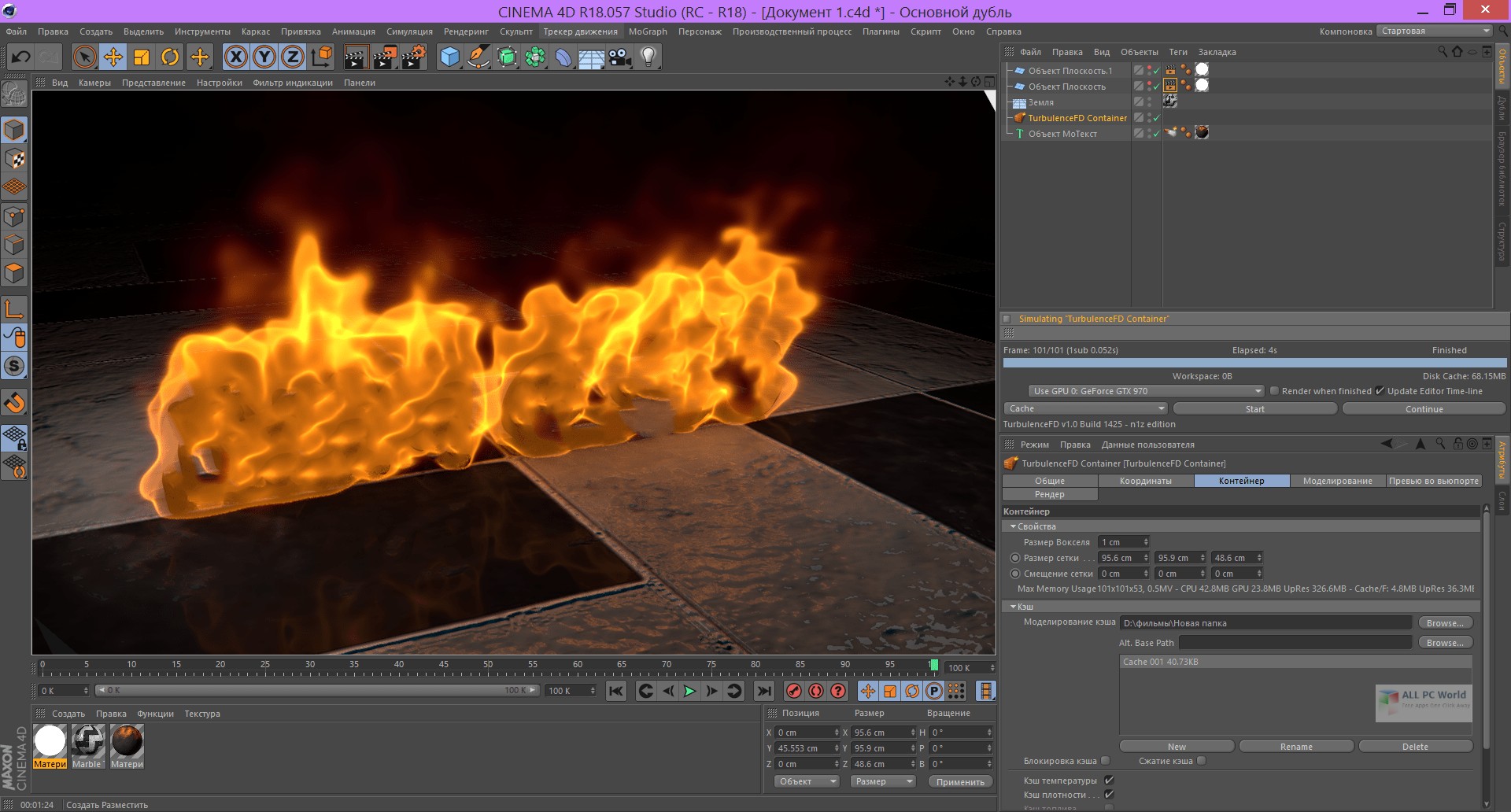Enable Render when finished checkbox
Image resolution: width=1511 pixels, height=812 pixels.
click(1274, 391)
